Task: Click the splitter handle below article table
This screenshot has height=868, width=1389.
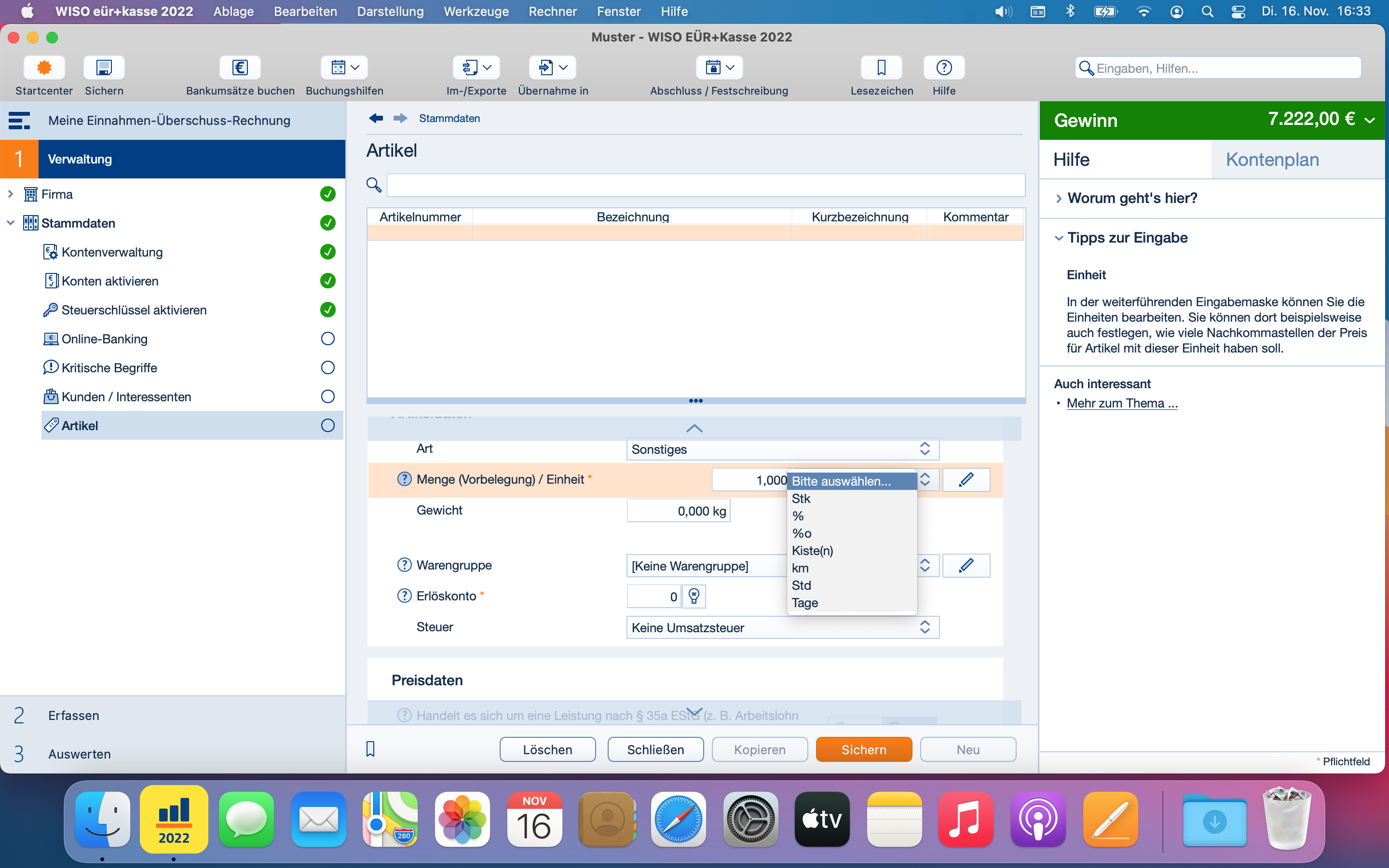Action: 695,401
